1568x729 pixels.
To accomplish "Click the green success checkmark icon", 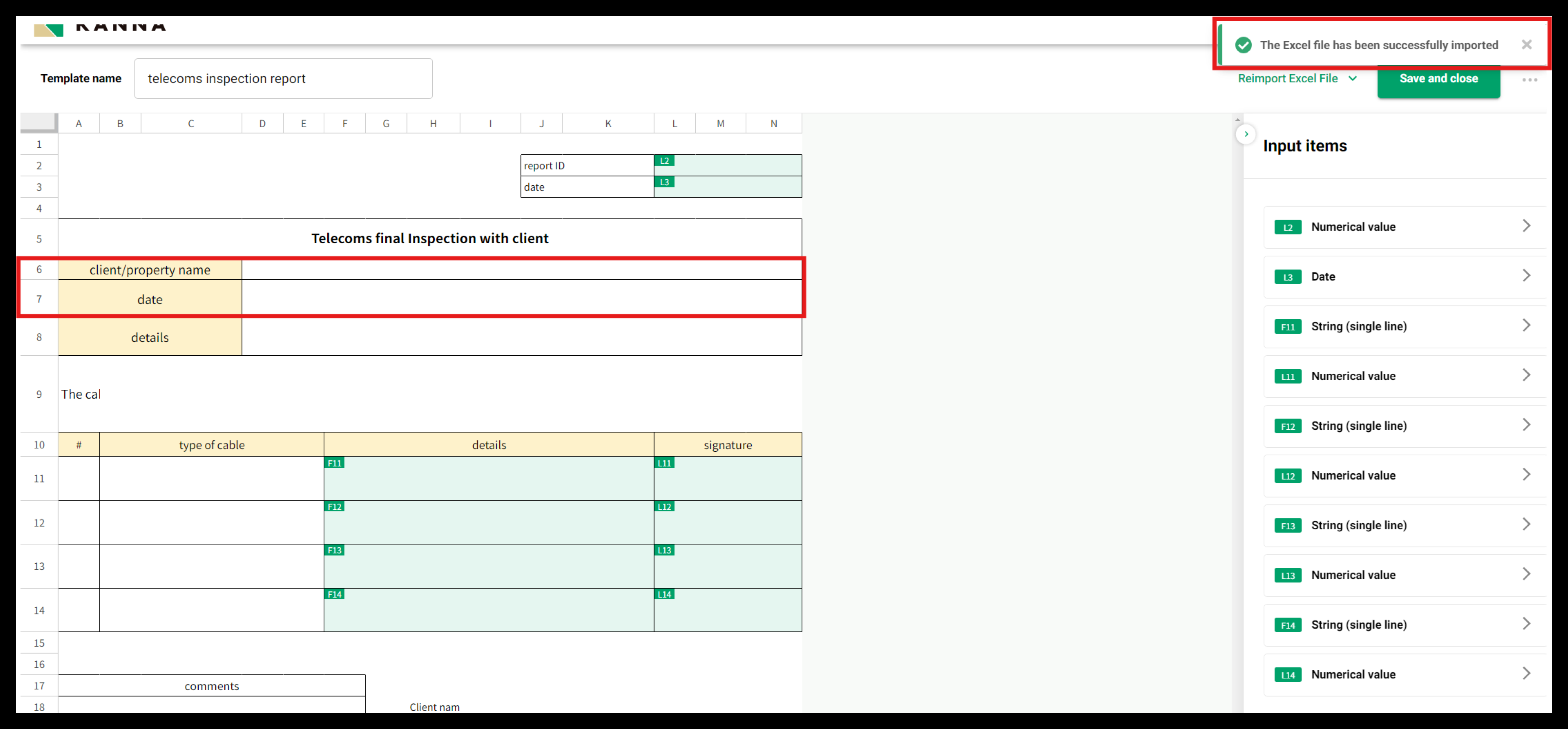I will pos(1243,45).
